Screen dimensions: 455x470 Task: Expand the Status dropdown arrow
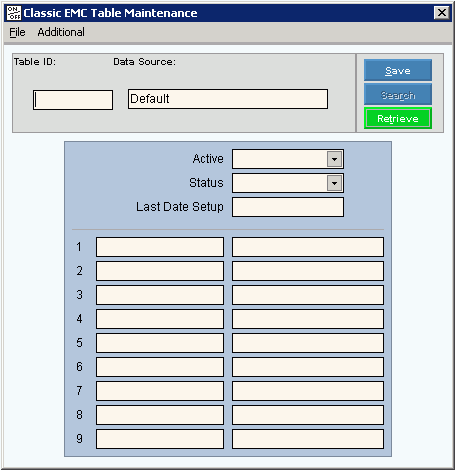click(334, 183)
